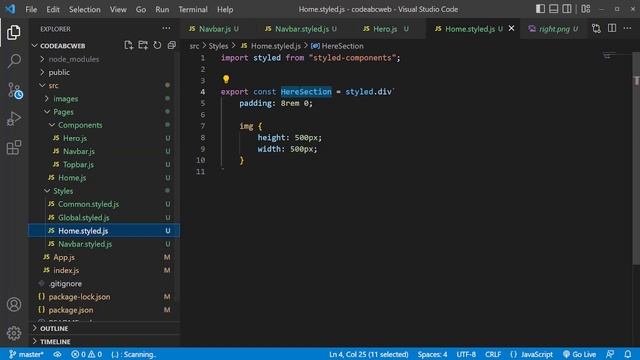This screenshot has width=640, height=360.
Task: Open Explorer views and more actions menu
Action: (166, 29)
